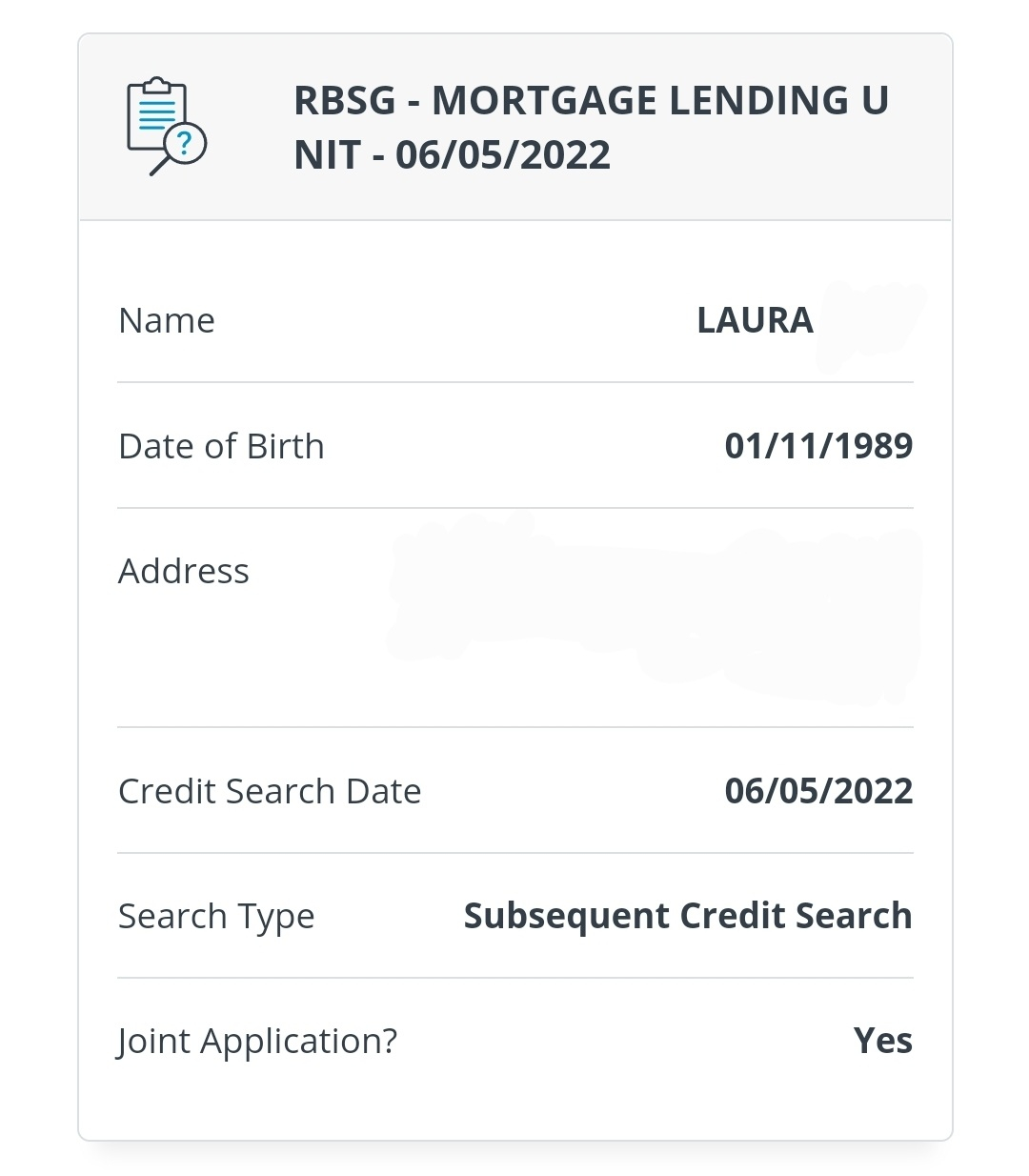The height and width of the screenshot is (1176, 1029).
Task: Click the date 06/05/2022 in the header title
Action: point(503,155)
